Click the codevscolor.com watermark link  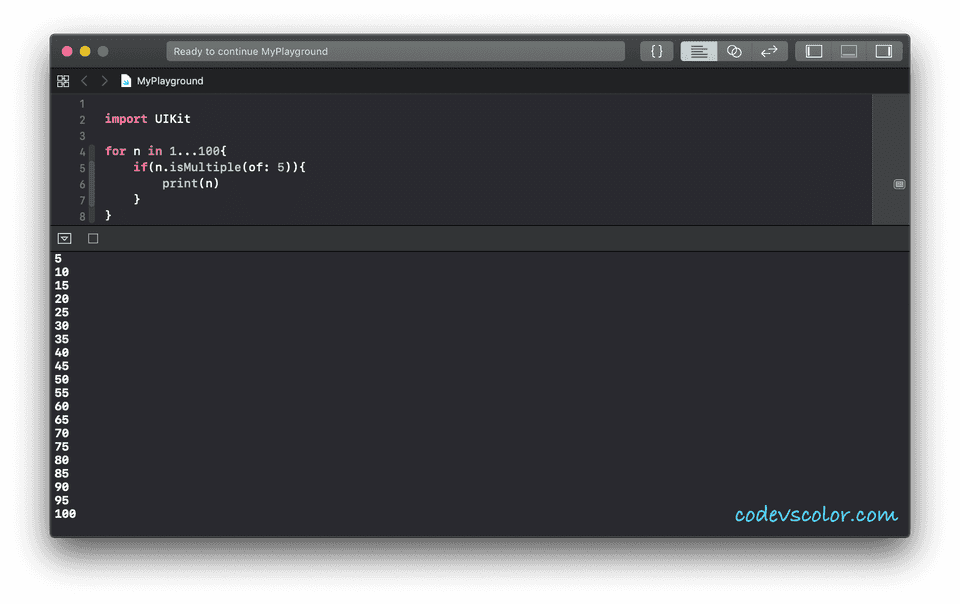pos(816,515)
